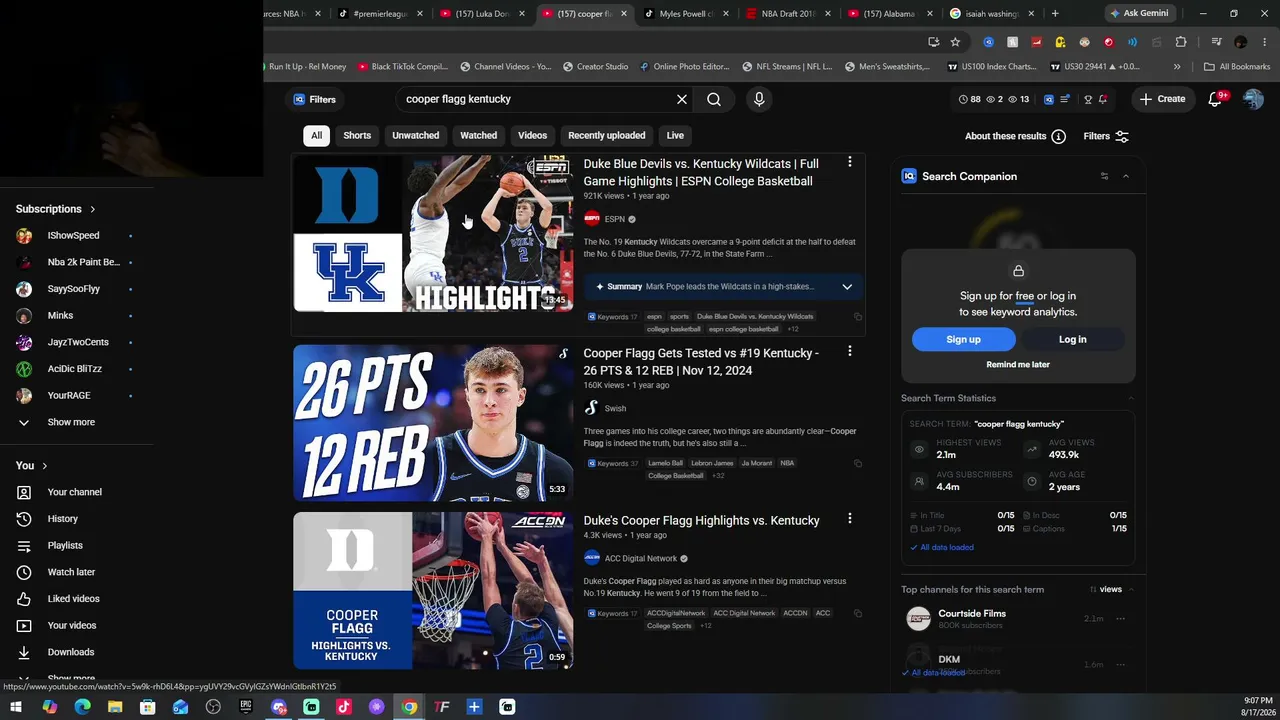This screenshot has width=1280, height=720.
Task: Click the vidIQ logo in the top toolbar
Action: pos(1049,99)
